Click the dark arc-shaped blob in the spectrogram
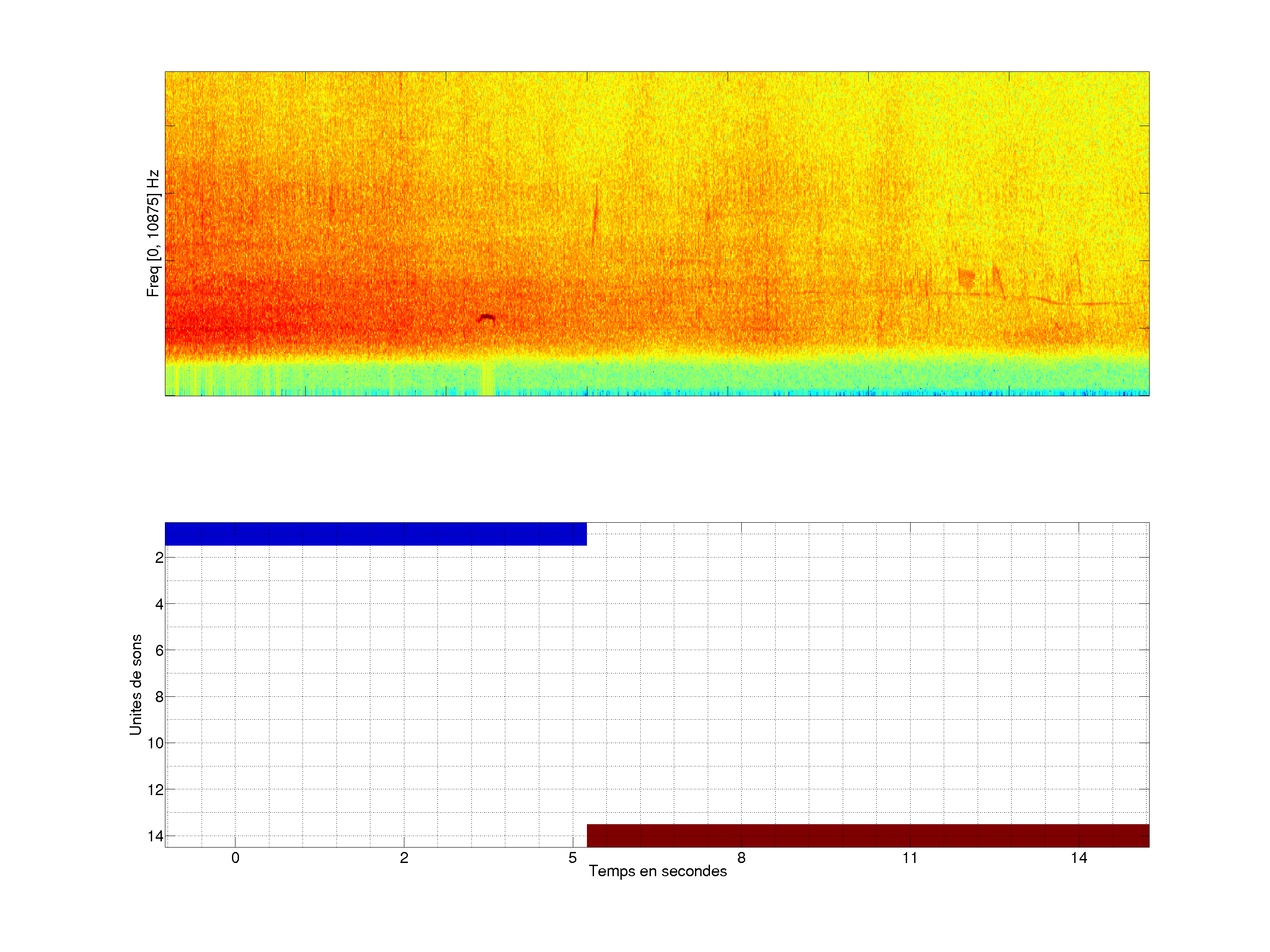 pos(486,317)
